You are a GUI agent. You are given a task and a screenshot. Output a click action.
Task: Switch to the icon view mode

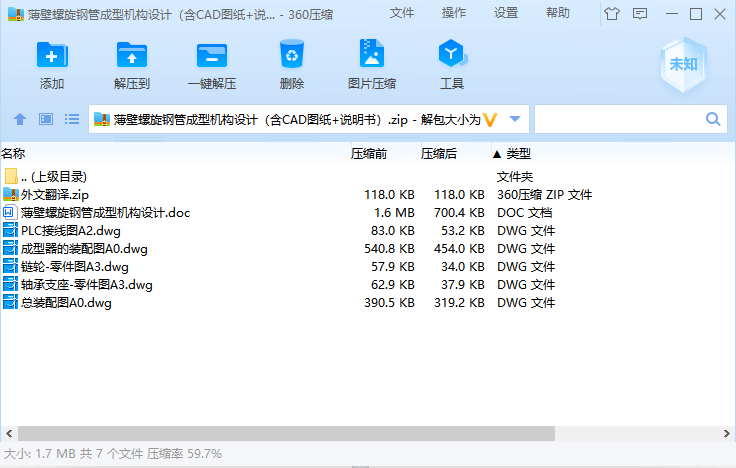46,119
